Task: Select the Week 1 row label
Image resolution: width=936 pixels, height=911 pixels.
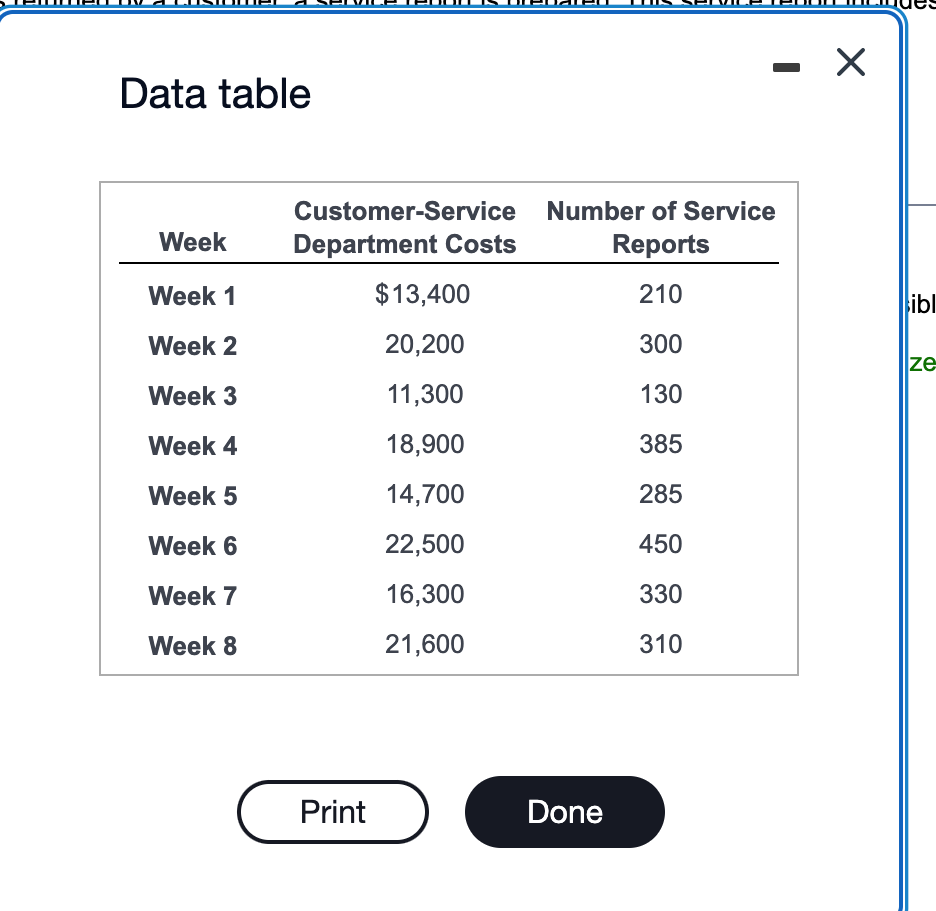Action: click(192, 295)
